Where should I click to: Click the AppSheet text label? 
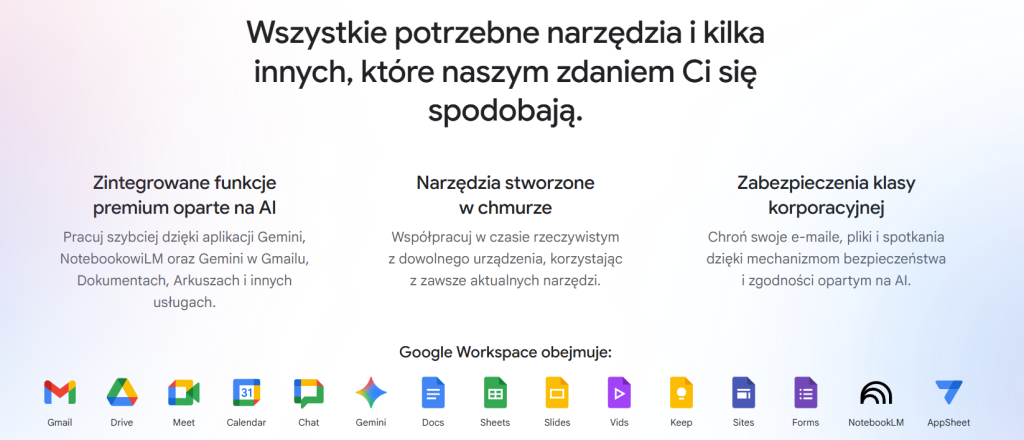(949, 422)
